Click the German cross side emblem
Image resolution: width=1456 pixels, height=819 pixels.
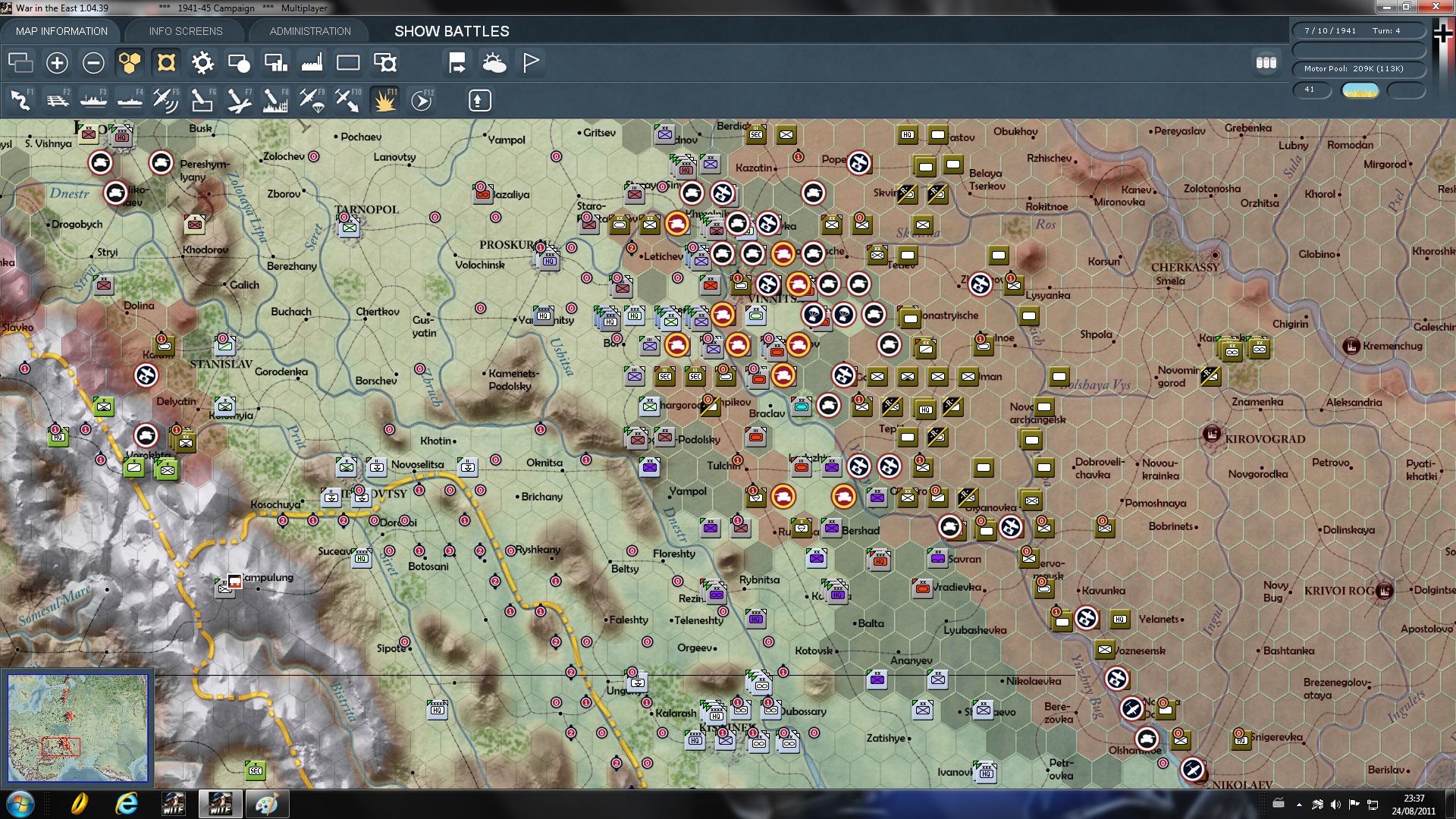[x=1443, y=33]
